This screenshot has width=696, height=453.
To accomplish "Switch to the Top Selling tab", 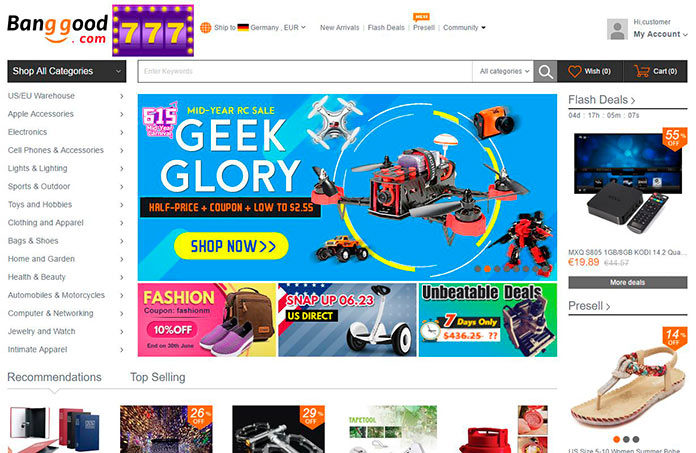I will (x=158, y=377).
